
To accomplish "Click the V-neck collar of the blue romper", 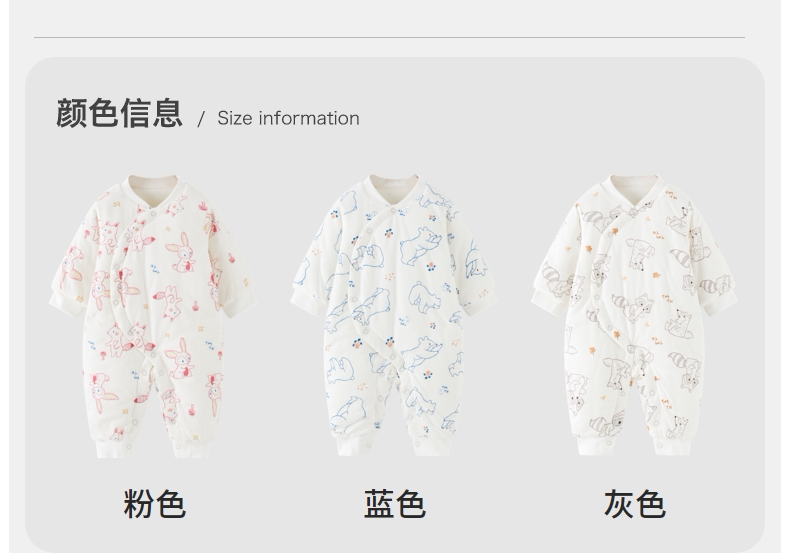I will click(x=393, y=193).
